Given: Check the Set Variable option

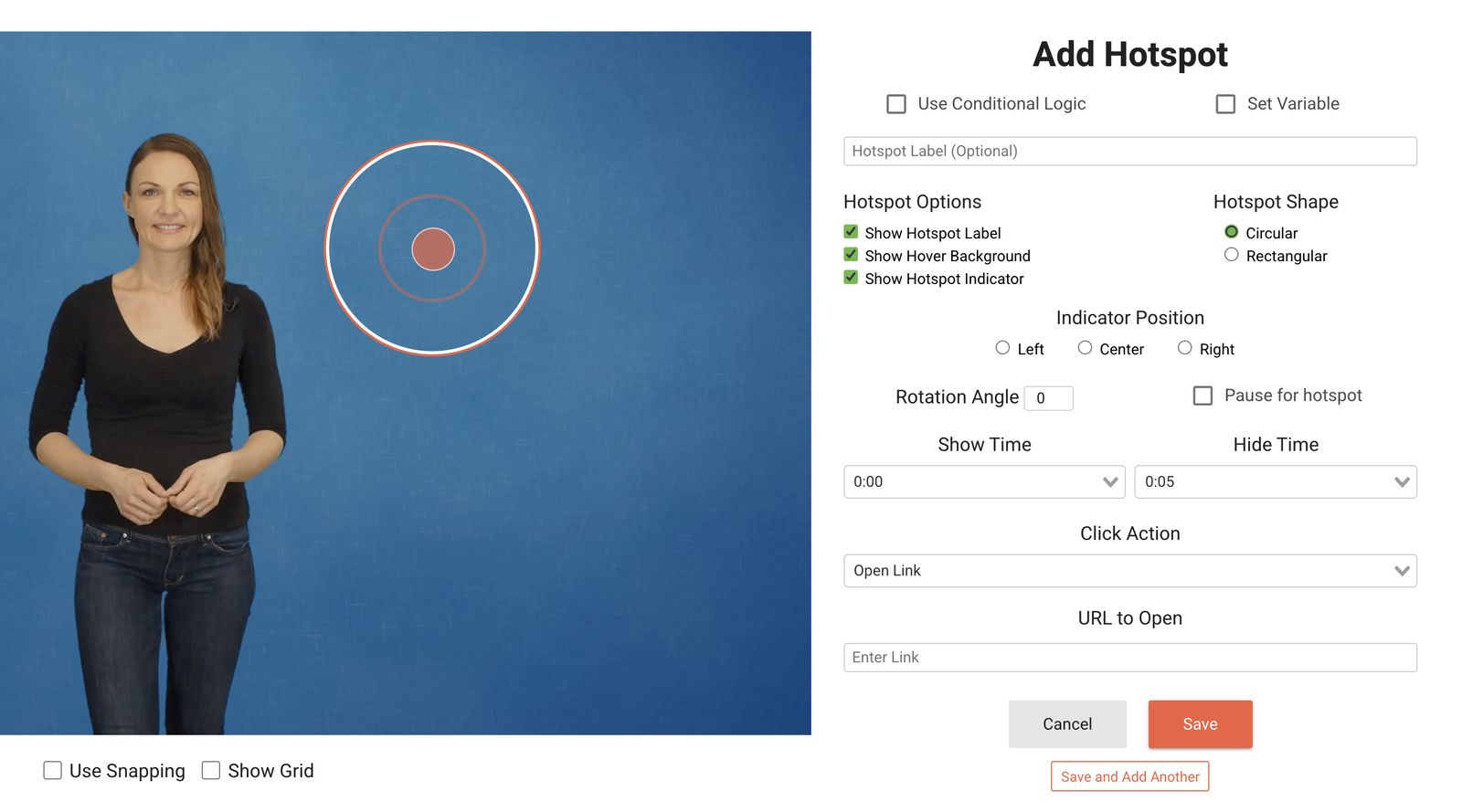Looking at the screenshot, I should (1225, 104).
